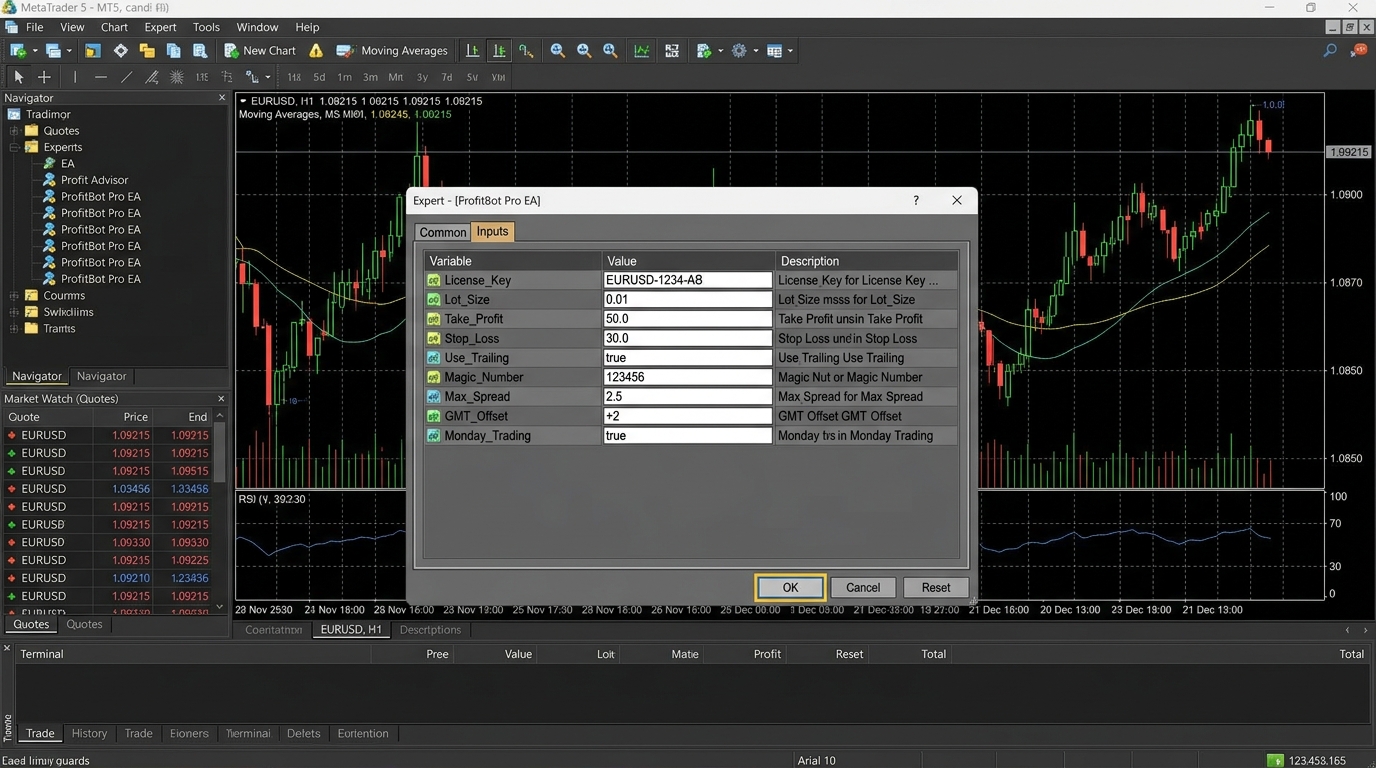Image resolution: width=1376 pixels, height=768 pixels.
Task: Click the Market Watch row priced 1.09210
Action: click(x=107, y=578)
